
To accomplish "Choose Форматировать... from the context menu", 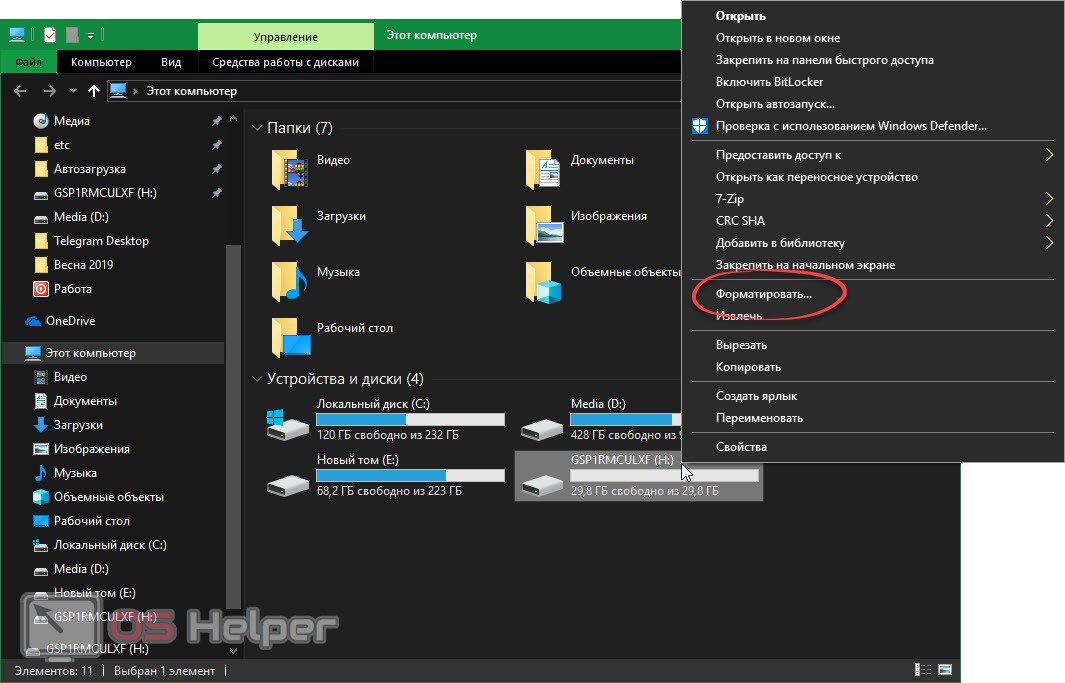I will point(764,294).
